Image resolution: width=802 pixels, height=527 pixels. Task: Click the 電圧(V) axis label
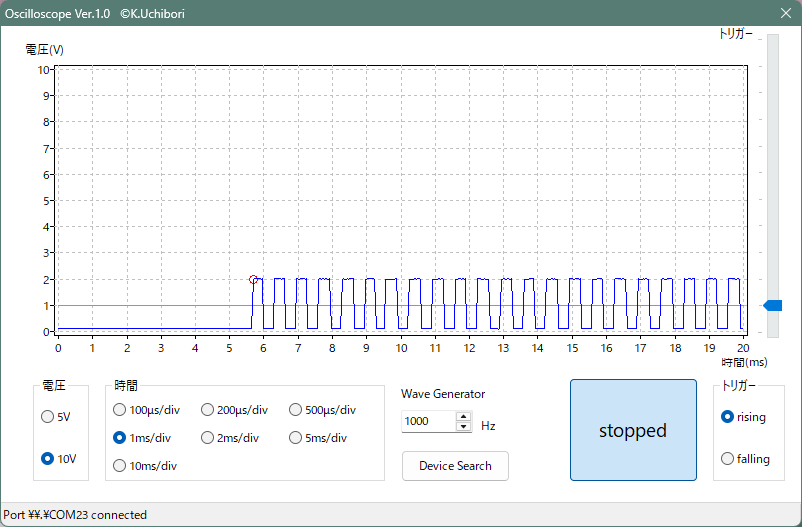(44, 50)
